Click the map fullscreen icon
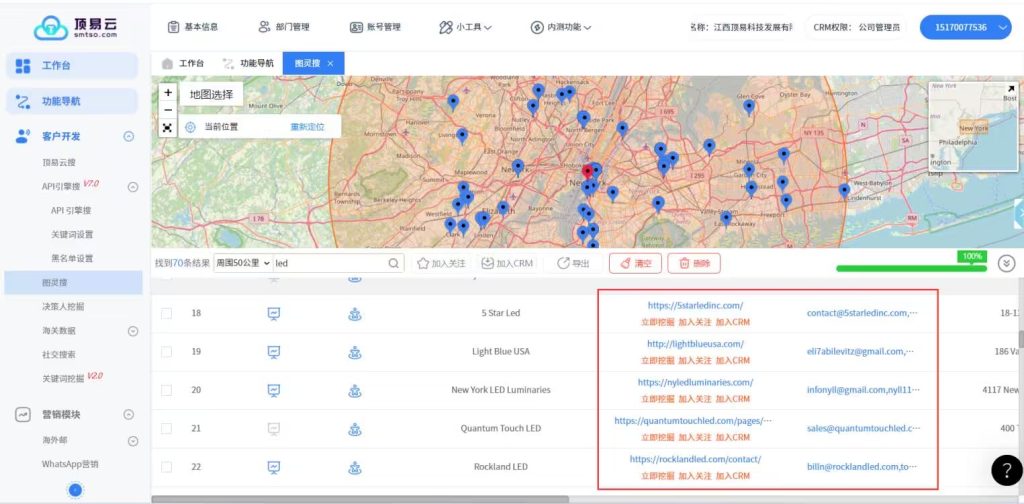Image resolution: width=1024 pixels, height=504 pixels. pyautogui.click(x=167, y=128)
